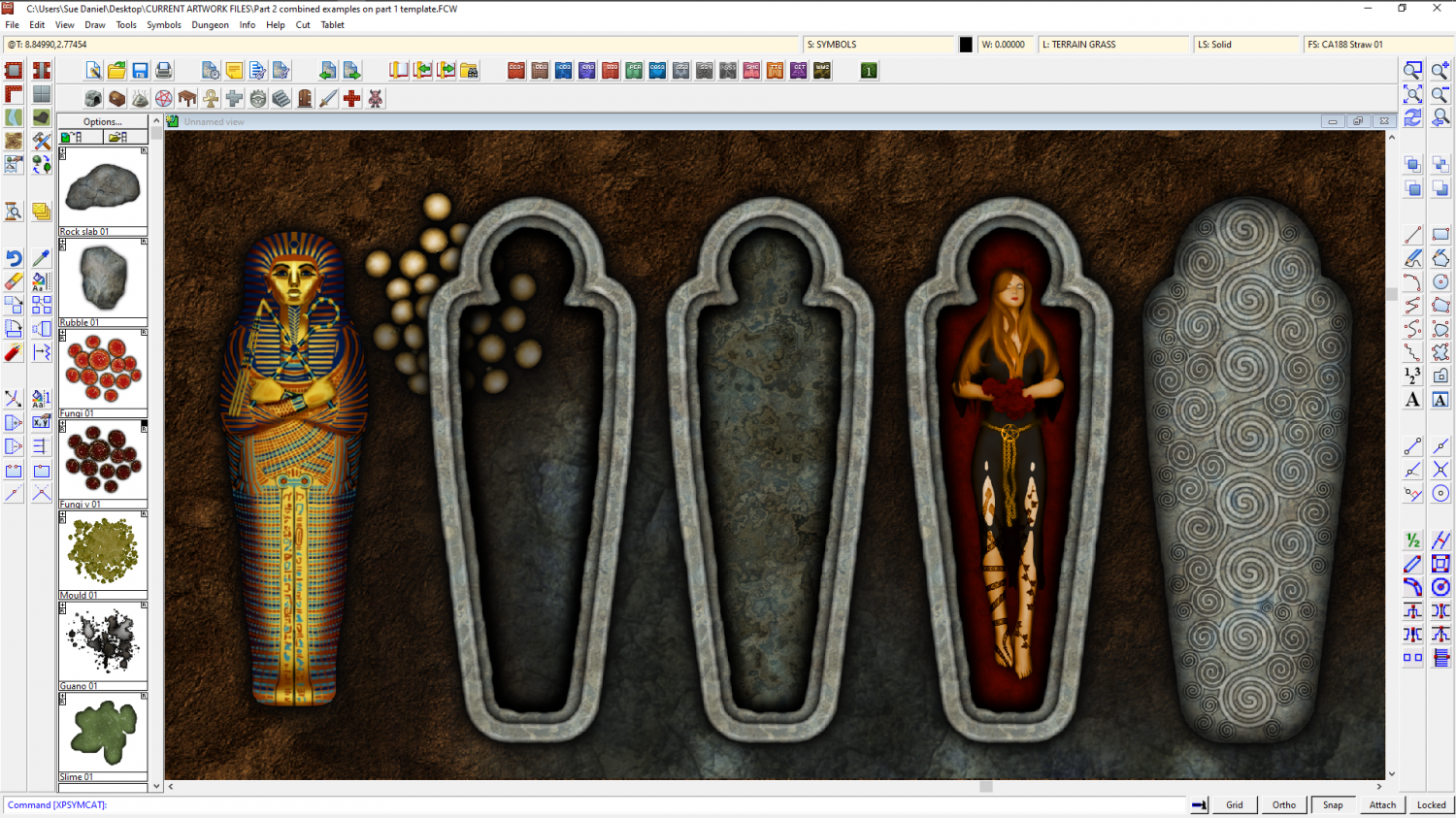Select the Number label 123 tool
The height and width of the screenshot is (818, 1456).
(x=1412, y=376)
